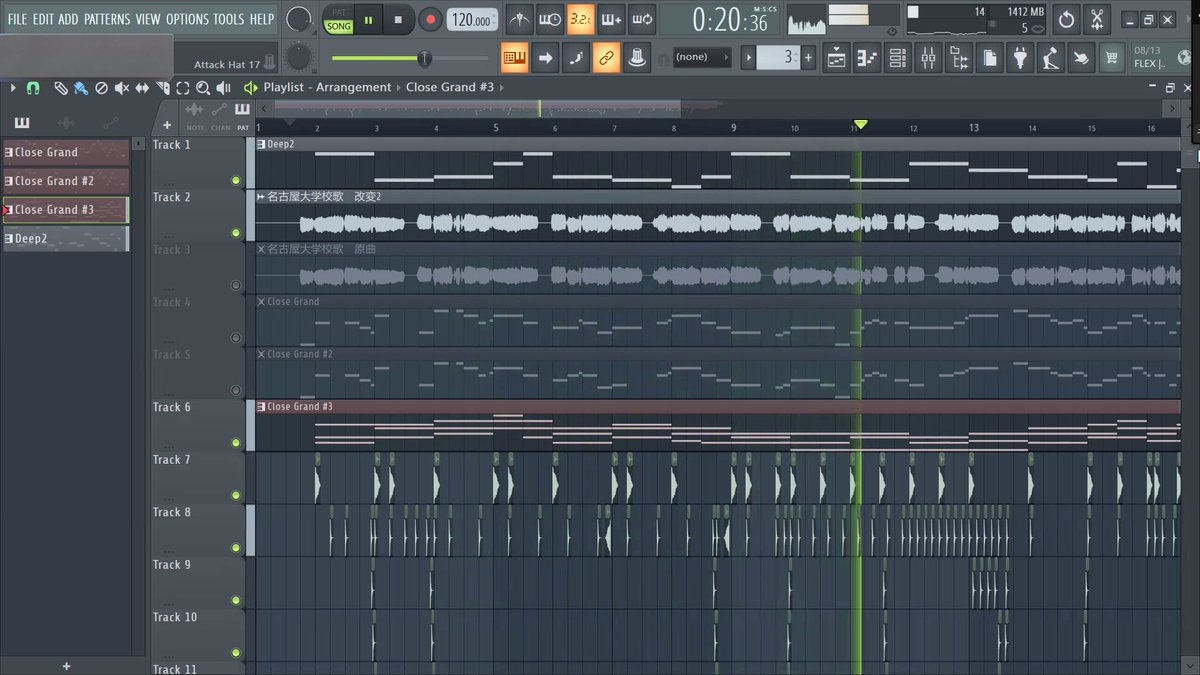This screenshot has width=1200, height=675.
Task: Click the arrow typing-to-piano options icon
Action: coord(545,58)
